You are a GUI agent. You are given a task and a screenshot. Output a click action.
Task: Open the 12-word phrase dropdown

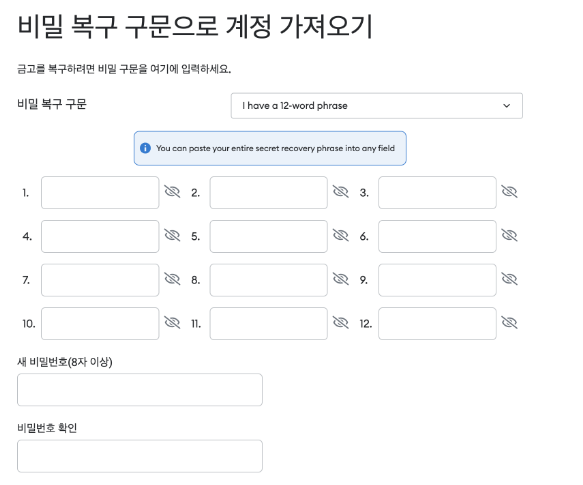(377, 106)
